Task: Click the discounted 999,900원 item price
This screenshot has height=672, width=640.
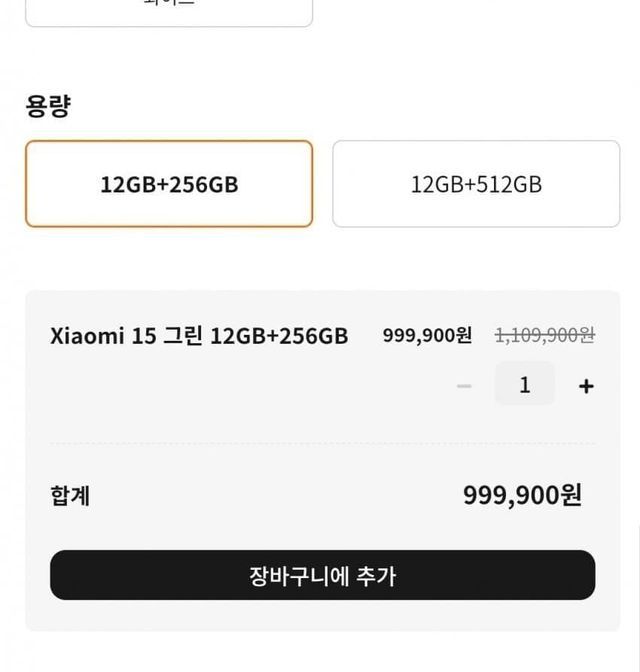Action: pyautogui.click(x=427, y=336)
